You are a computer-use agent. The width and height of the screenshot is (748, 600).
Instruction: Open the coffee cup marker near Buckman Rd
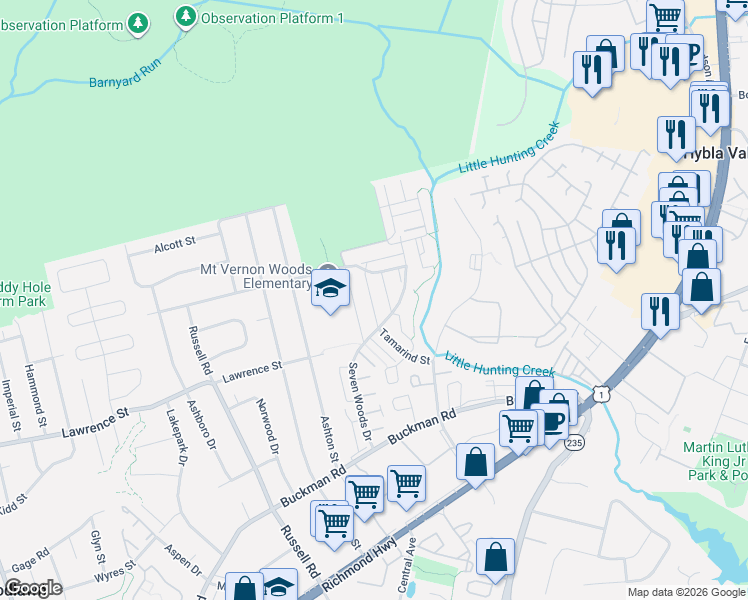[551, 424]
